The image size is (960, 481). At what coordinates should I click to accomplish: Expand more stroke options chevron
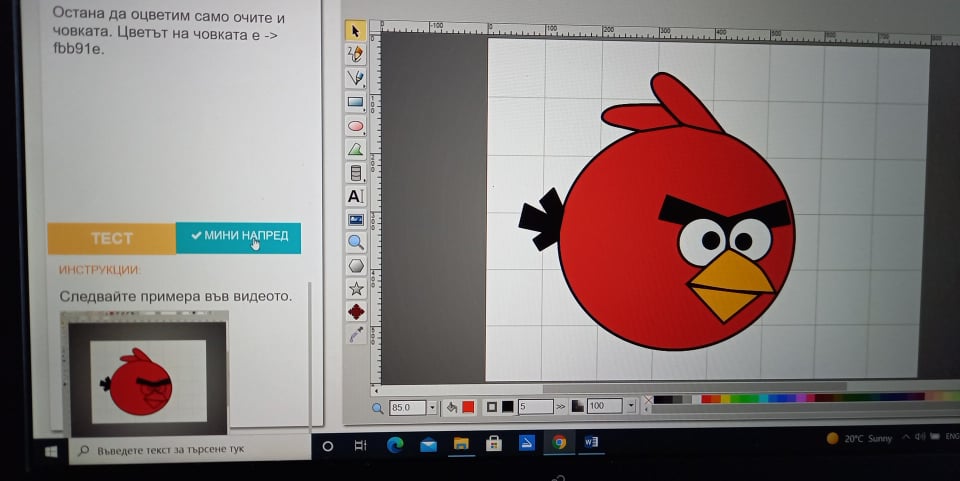(561, 407)
